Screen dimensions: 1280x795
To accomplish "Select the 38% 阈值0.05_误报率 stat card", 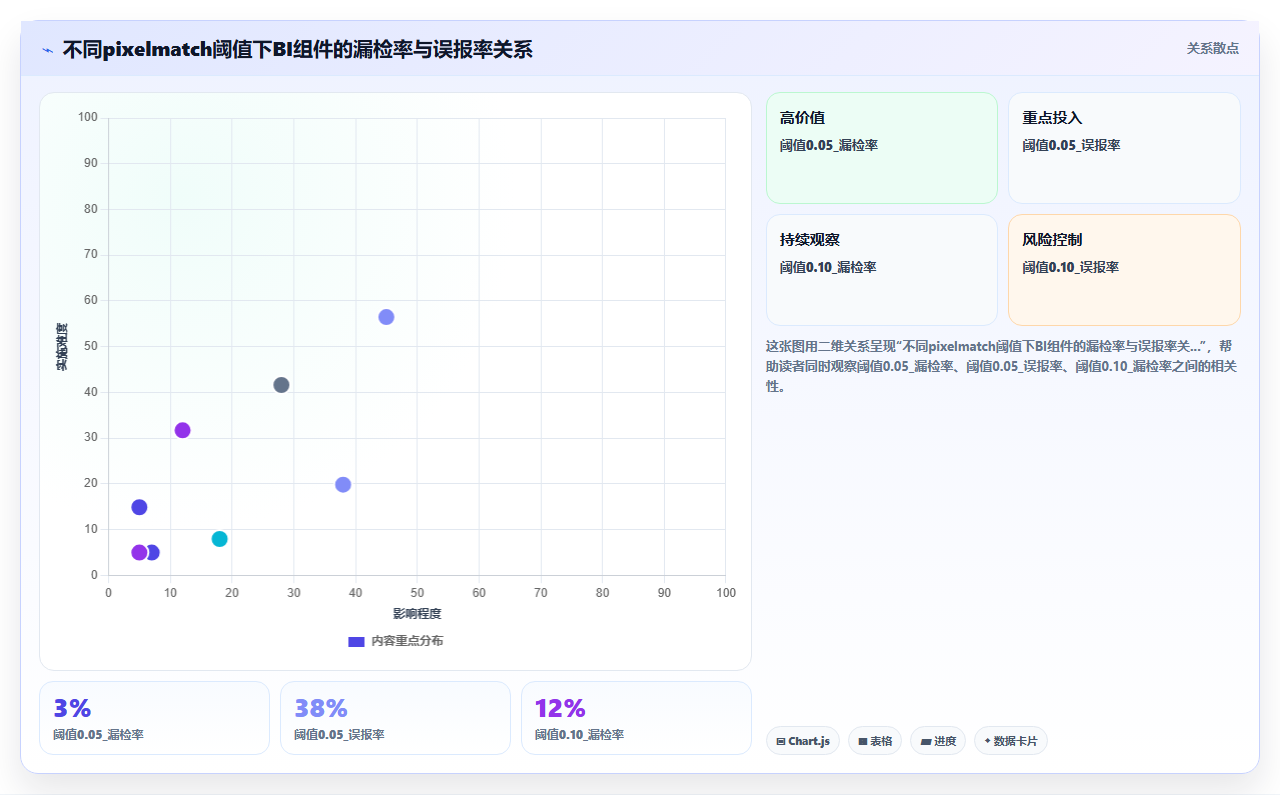I will [395, 718].
